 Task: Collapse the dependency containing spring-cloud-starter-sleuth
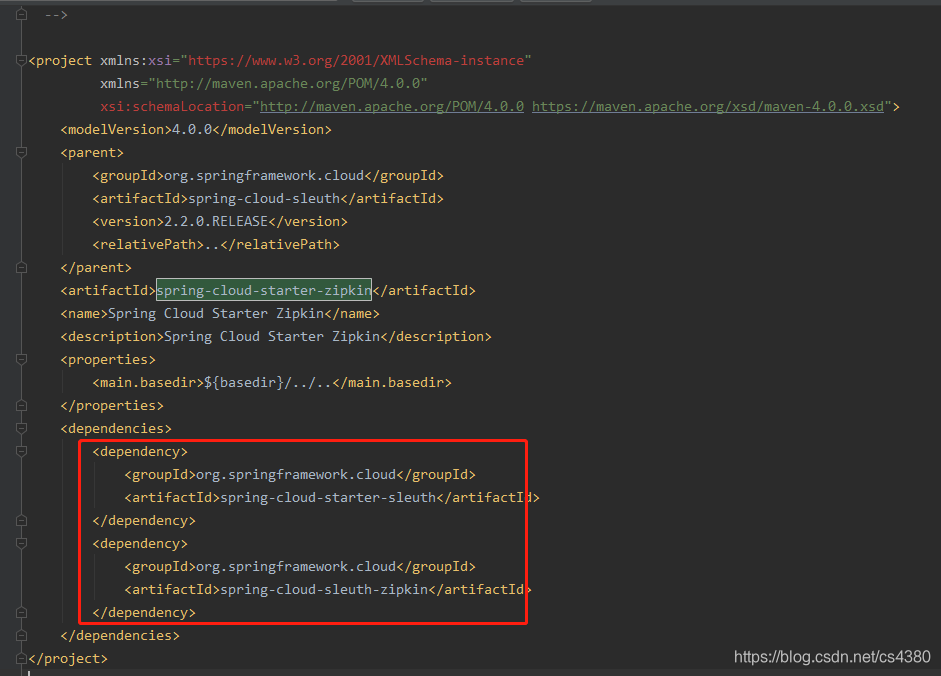click(22, 451)
